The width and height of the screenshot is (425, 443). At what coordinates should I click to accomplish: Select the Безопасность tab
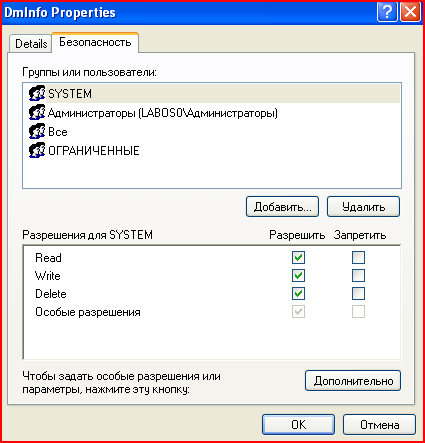(95, 42)
